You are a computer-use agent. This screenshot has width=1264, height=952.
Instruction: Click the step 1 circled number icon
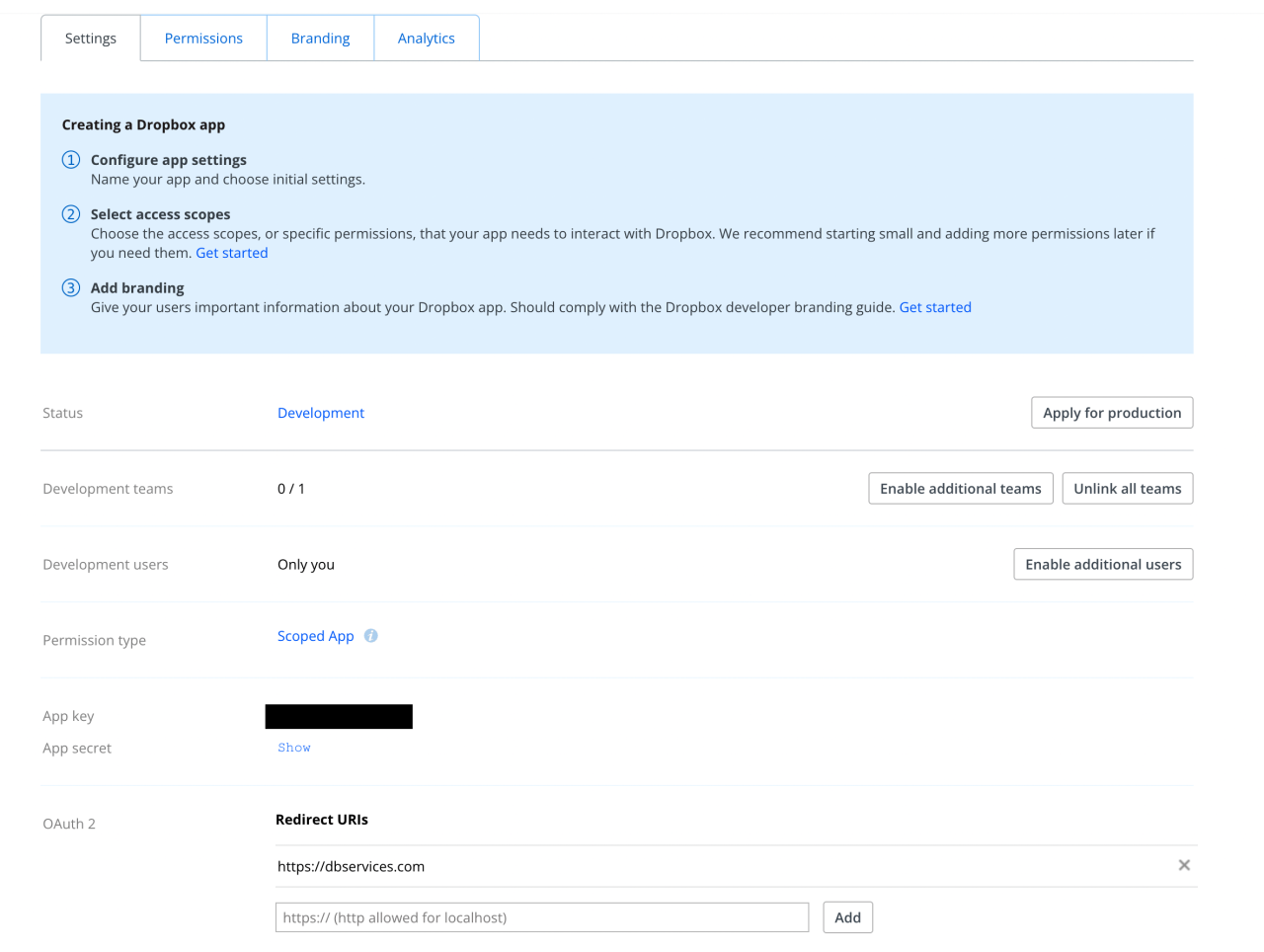(71, 160)
